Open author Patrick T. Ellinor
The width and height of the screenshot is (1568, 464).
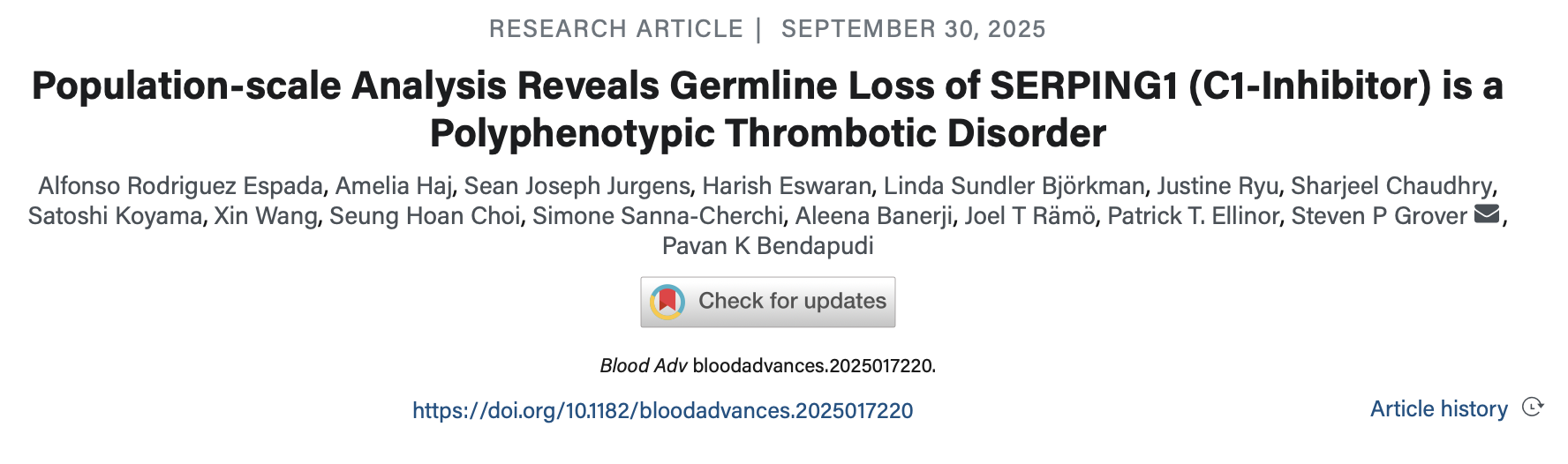[1193, 216]
